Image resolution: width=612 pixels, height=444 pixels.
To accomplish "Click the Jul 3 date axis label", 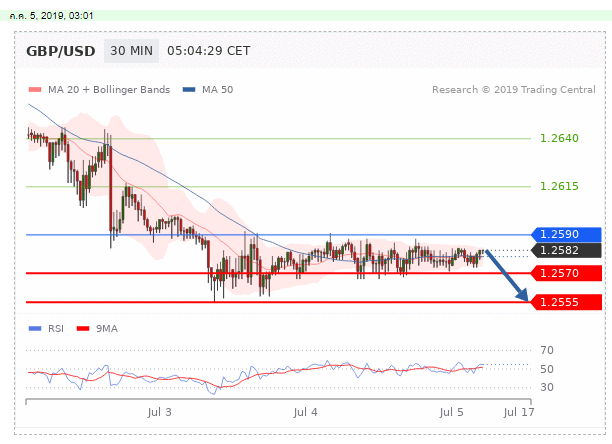I will (x=159, y=412).
